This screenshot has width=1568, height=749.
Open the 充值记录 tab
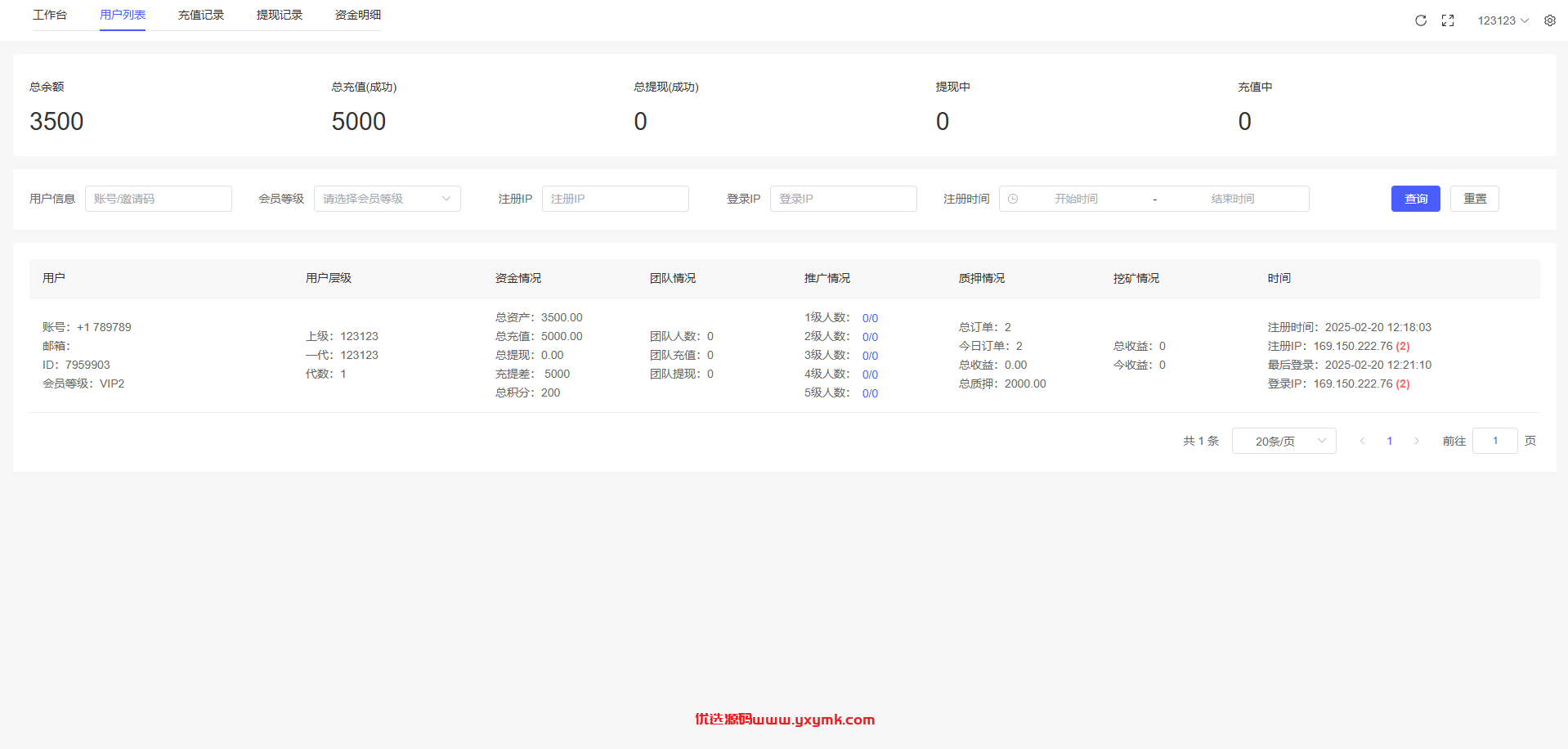pyautogui.click(x=201, y=15)
